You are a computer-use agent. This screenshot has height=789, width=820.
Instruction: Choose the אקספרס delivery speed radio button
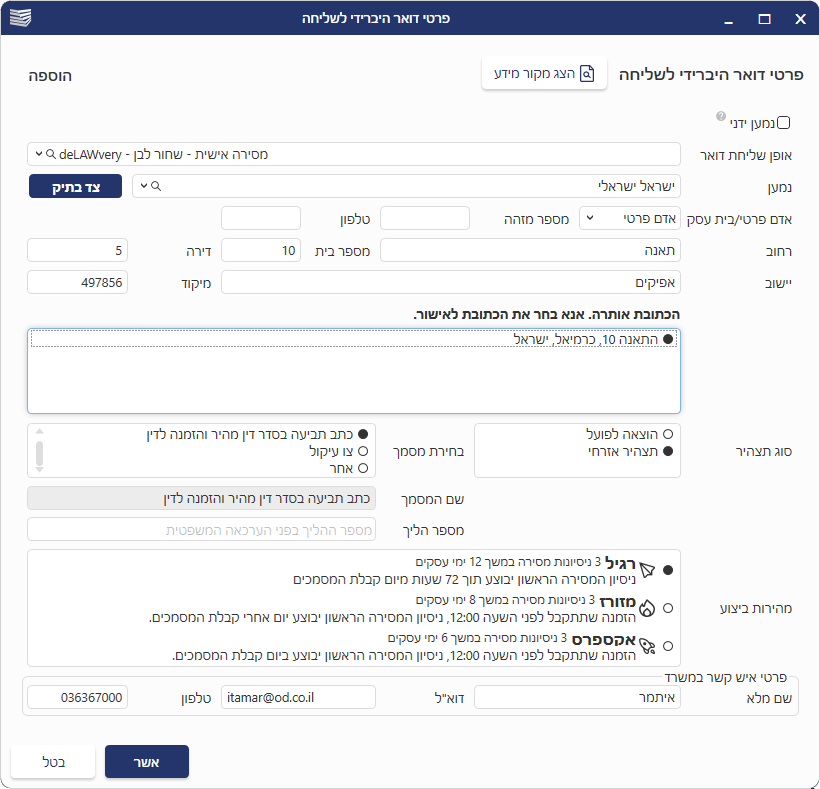668,645
